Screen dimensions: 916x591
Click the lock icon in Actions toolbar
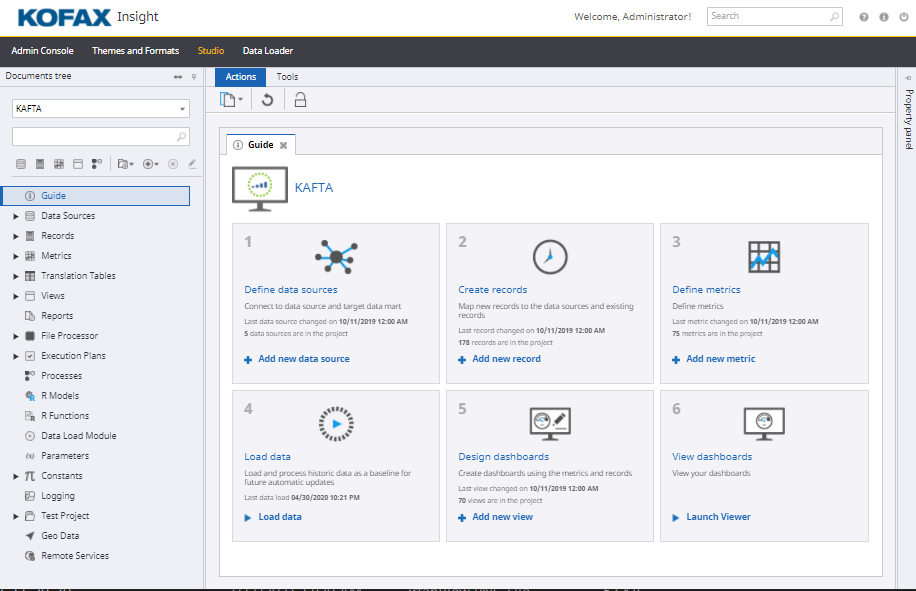pyautogui.click(x=300, y=100)
